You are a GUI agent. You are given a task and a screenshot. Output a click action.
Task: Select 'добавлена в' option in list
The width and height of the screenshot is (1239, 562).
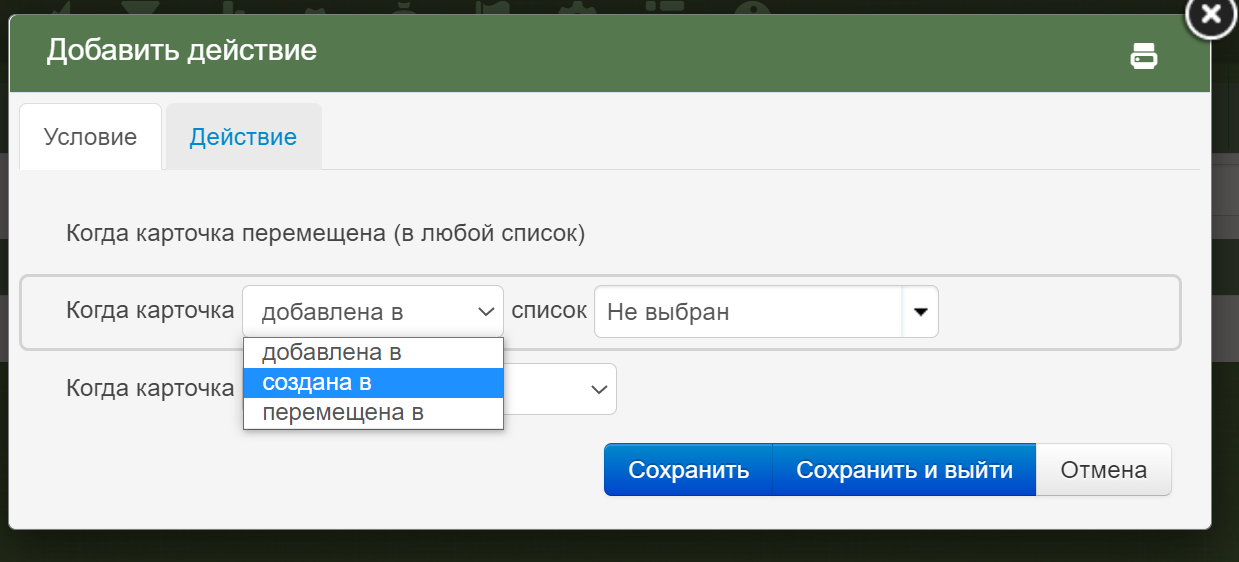pos(373,353)
